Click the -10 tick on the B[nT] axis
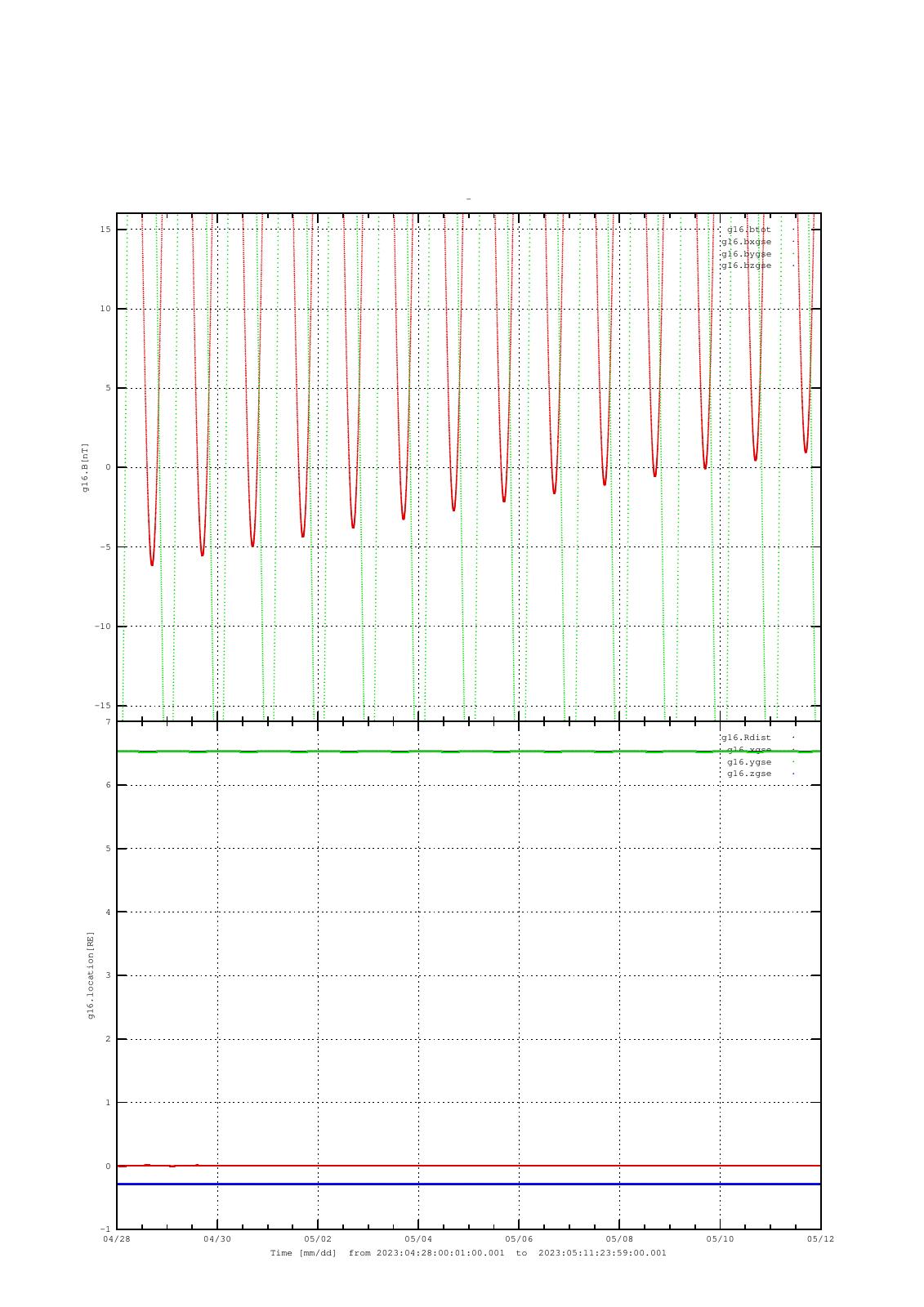 (x=103, y=627)
